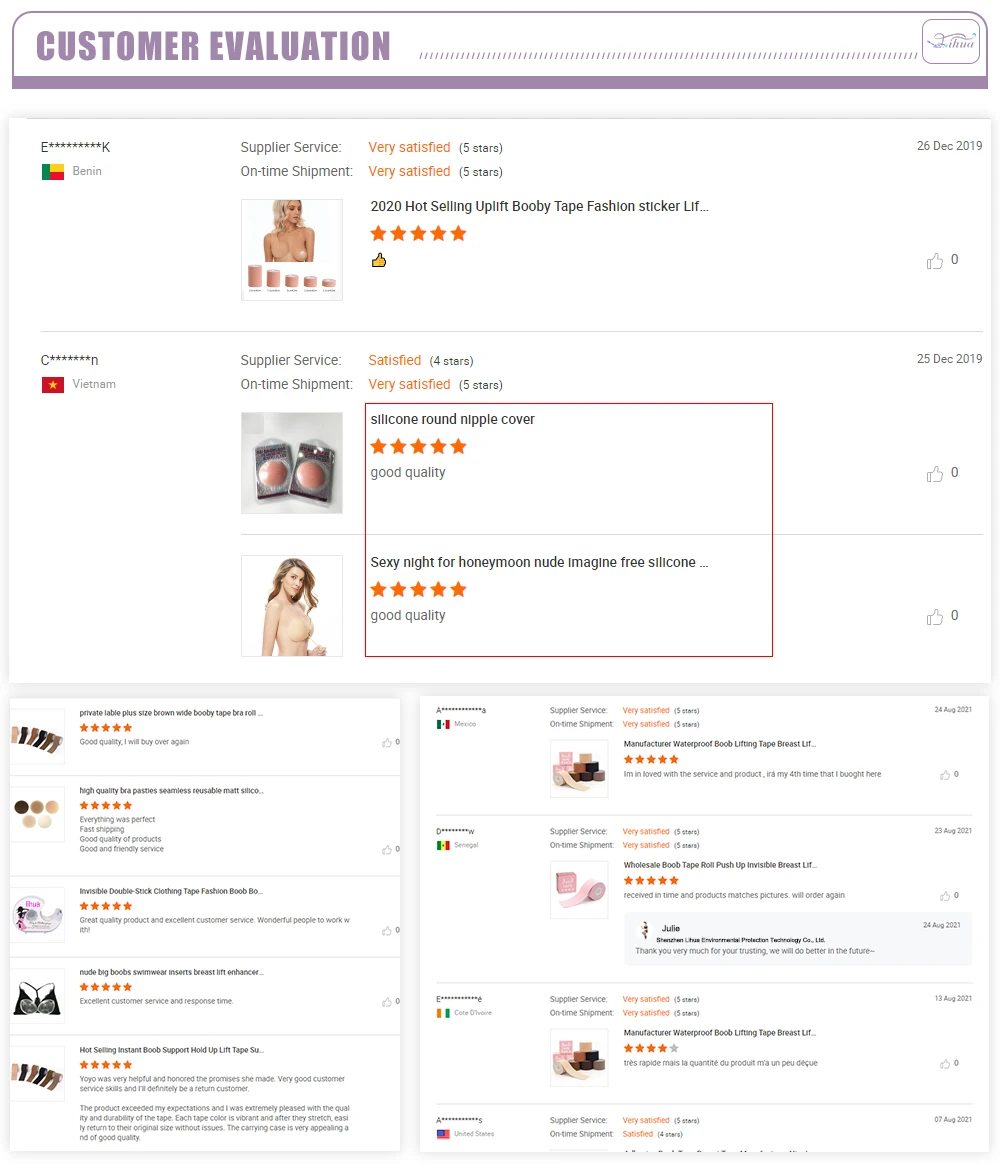1000x1172 pixels.
Task: Click the Benin flag icon
Action: (52, 172)
